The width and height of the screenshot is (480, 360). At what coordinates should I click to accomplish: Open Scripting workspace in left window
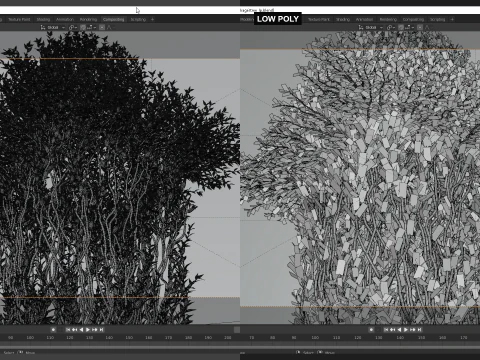click(138, 19)
